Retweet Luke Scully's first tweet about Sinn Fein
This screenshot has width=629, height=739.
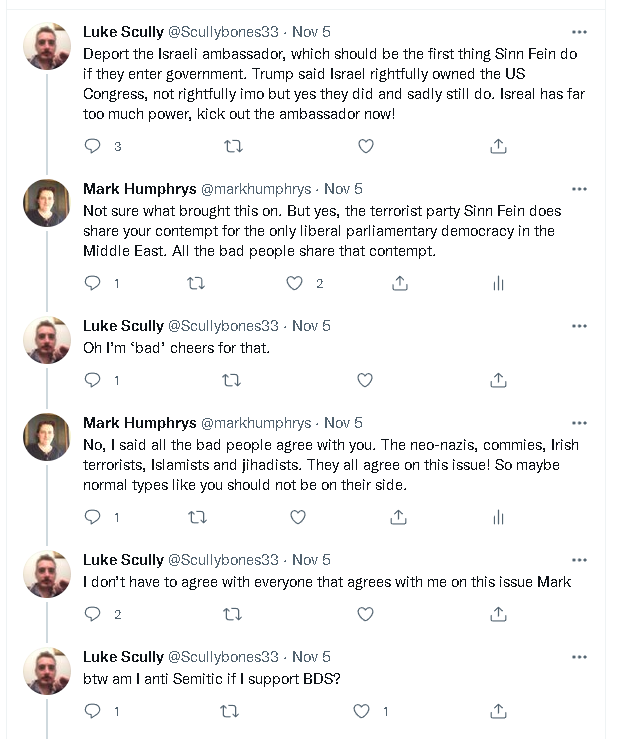pos(233,146)
